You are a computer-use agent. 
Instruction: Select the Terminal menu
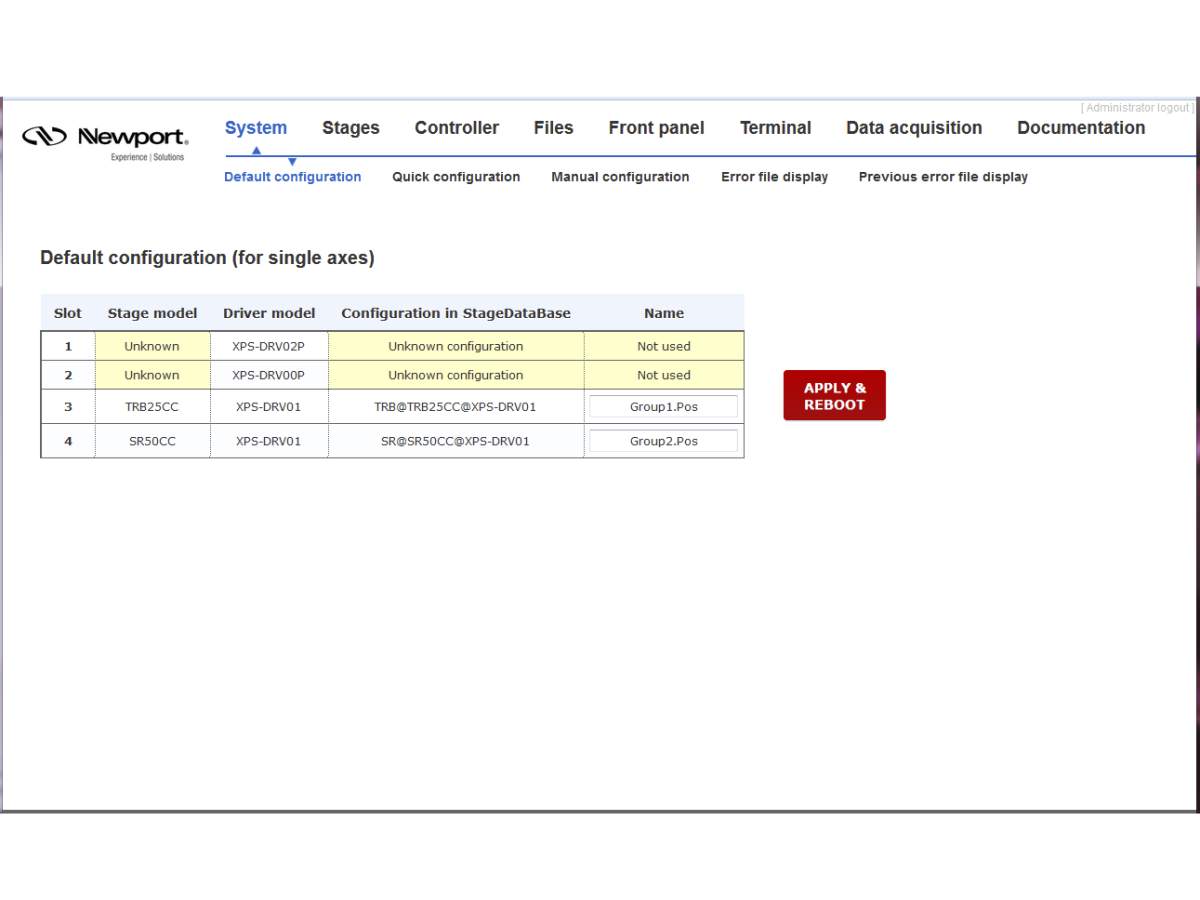point(775,128)
